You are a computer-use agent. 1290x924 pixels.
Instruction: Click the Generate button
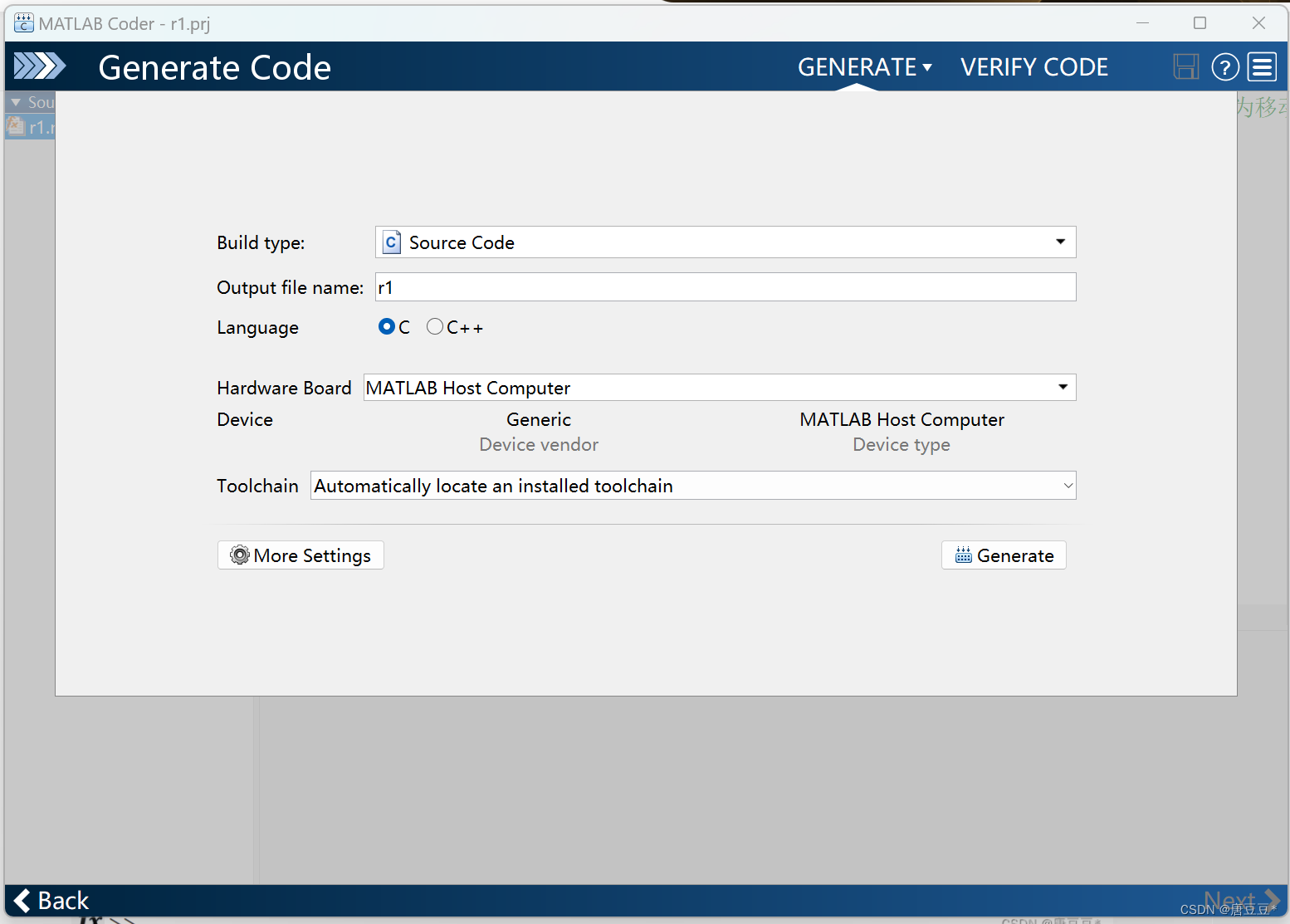point(1004,555)
